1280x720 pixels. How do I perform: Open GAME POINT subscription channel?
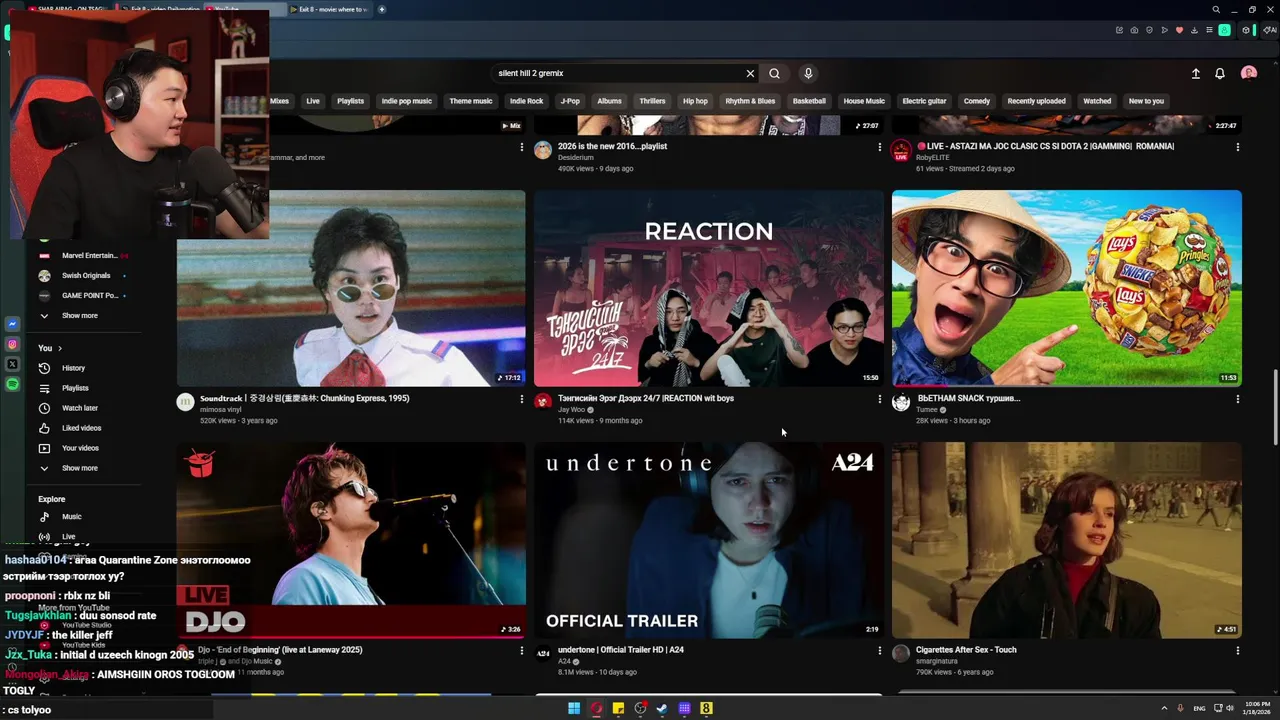pos(88,296)
